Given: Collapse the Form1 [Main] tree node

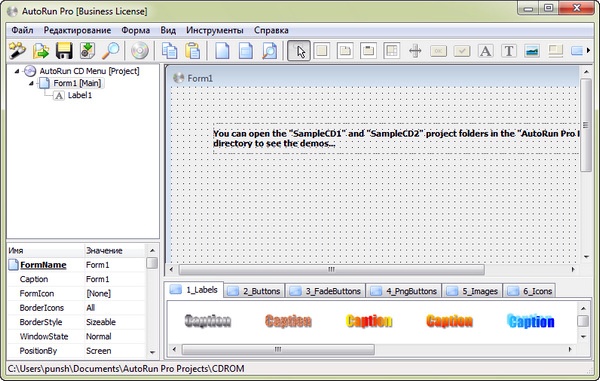Looking at the screenshot, I should pos(31,83).
